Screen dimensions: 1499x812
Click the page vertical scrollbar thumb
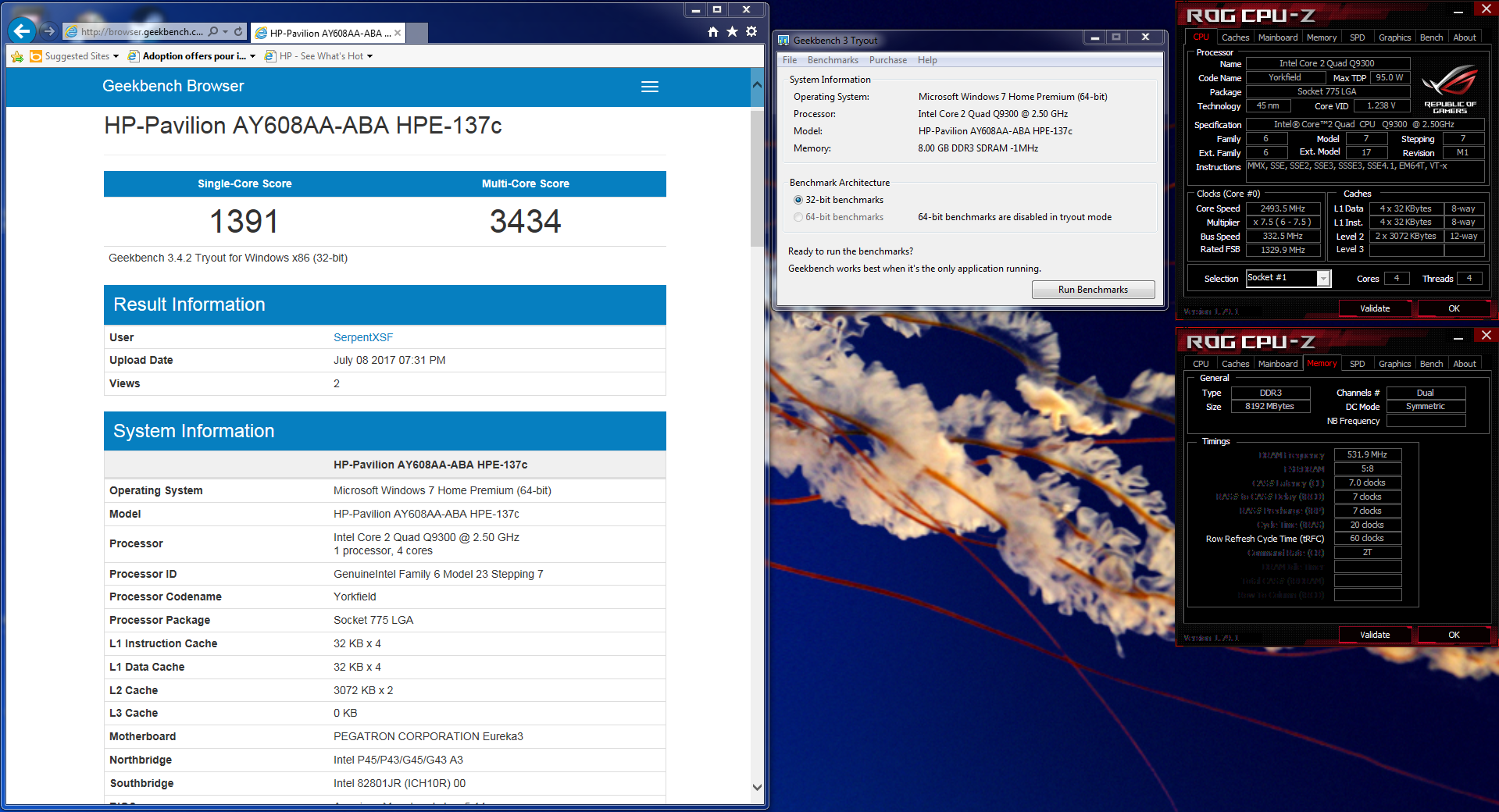(756, 178)
